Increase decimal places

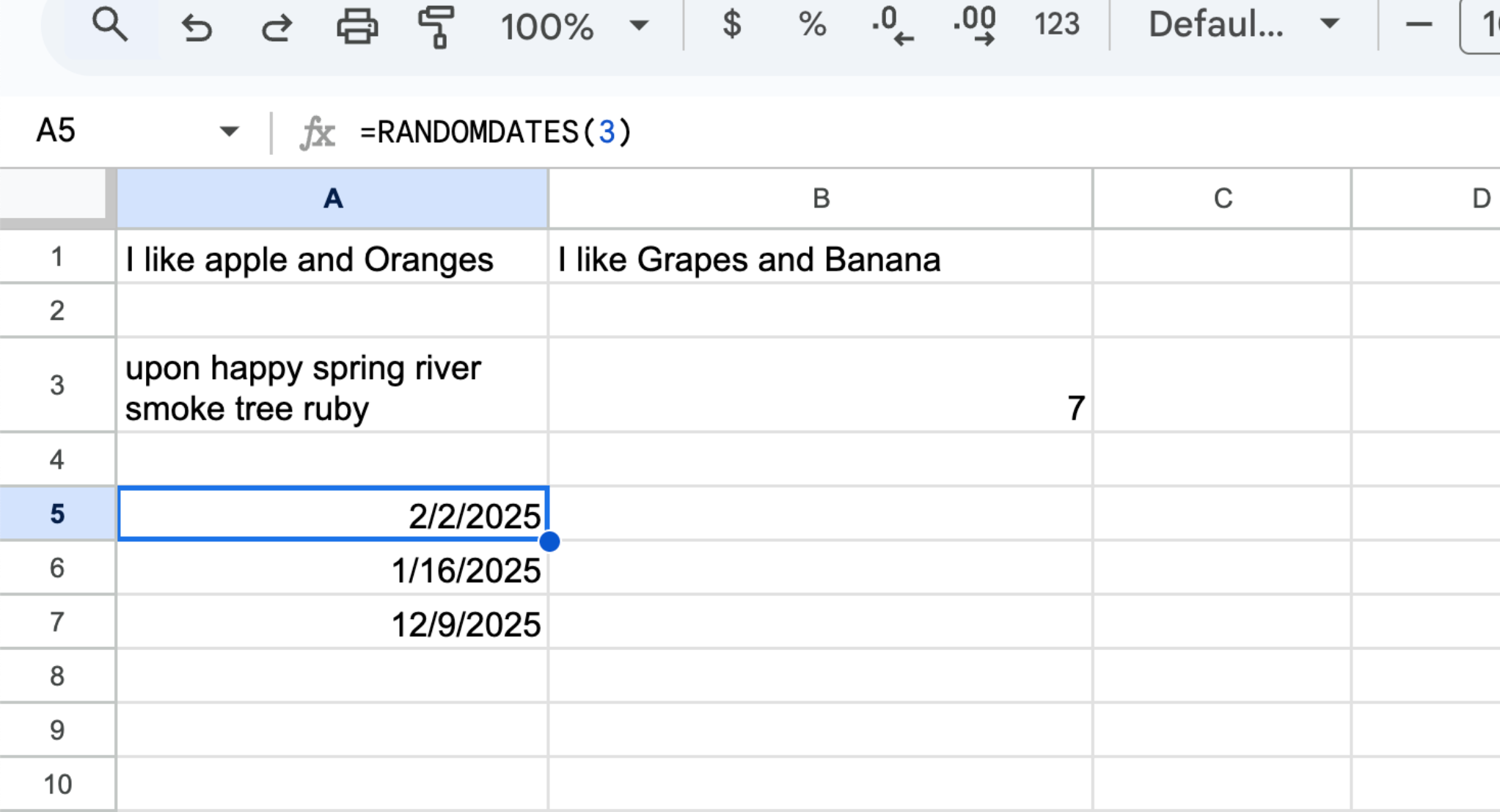(974, 26)
